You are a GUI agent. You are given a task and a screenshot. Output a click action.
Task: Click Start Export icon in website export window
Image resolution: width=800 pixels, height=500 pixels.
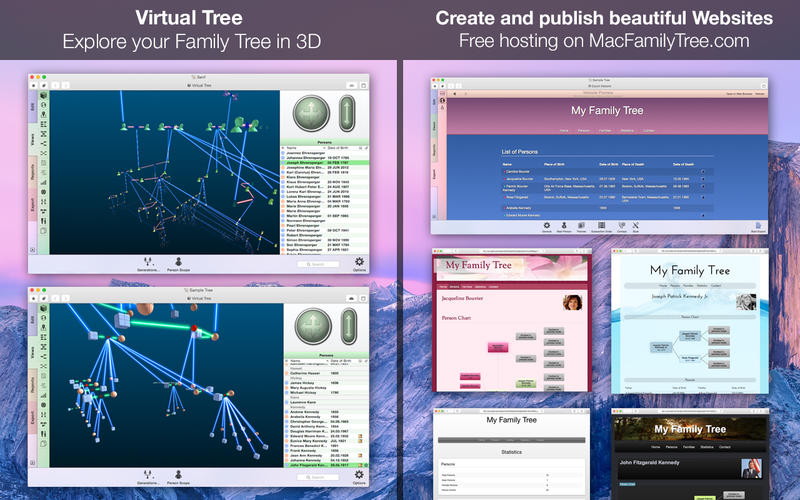pyautogui.click(x=757, y=226)
